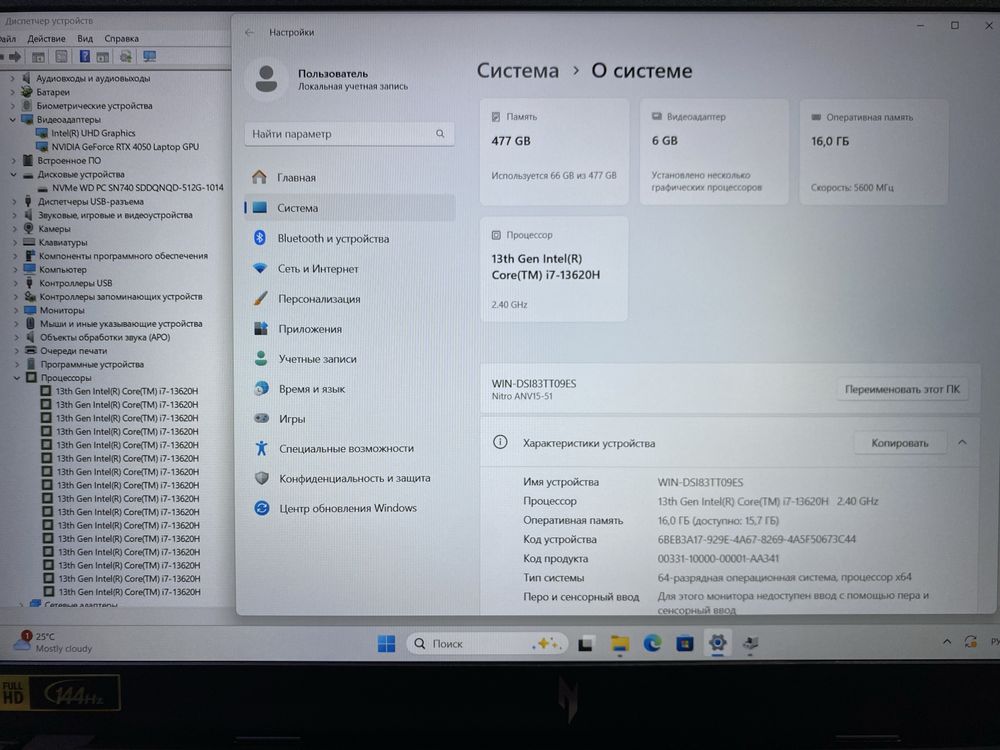Select product code 00331-10000-00001-AA341 text

coord(718,559)
